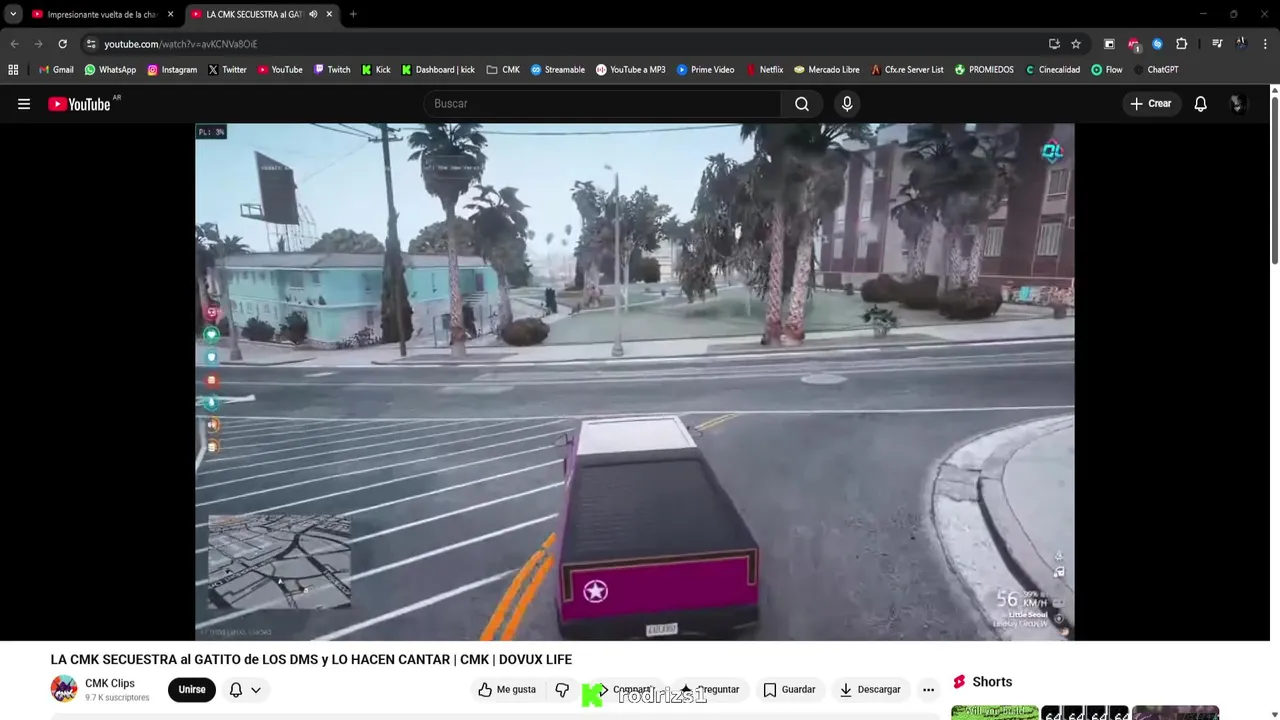Open the media controls icon in toolbar

click(1217, 44)
